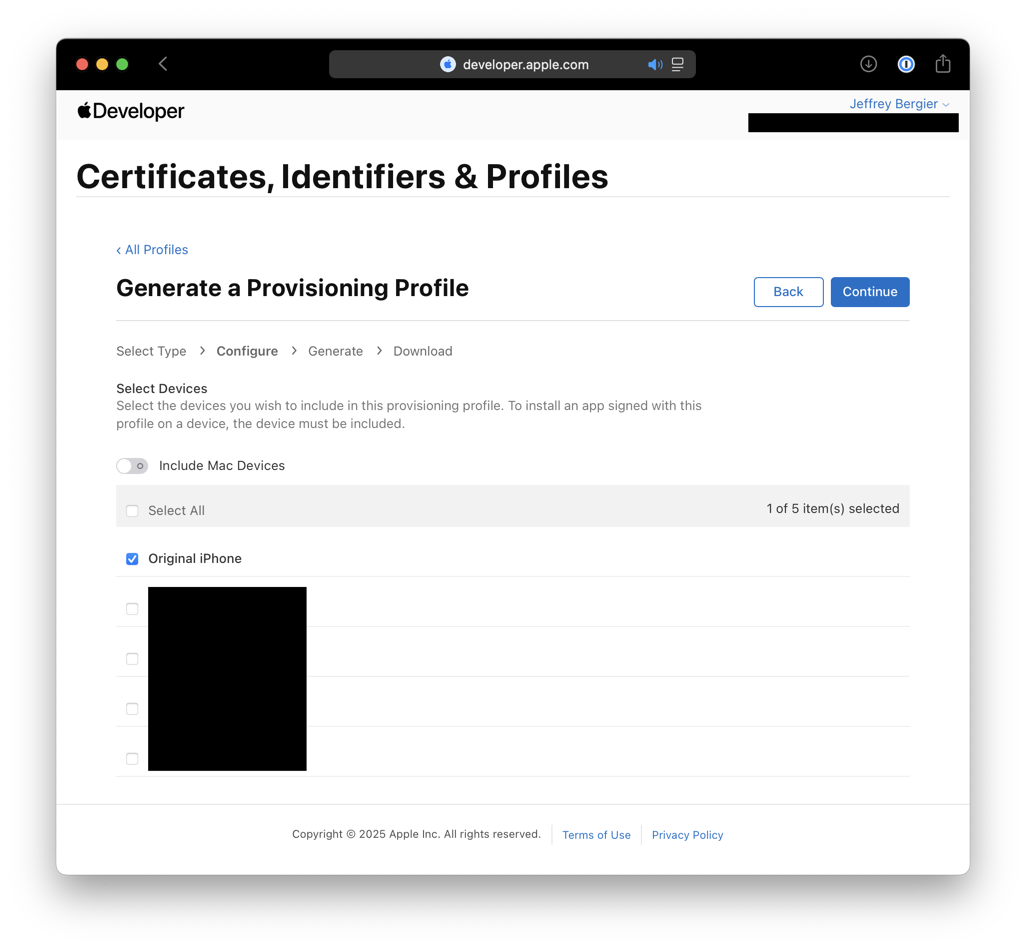Click the Apple Developer logo
The width and height of the screenshot is (1026, 949).
131,111
